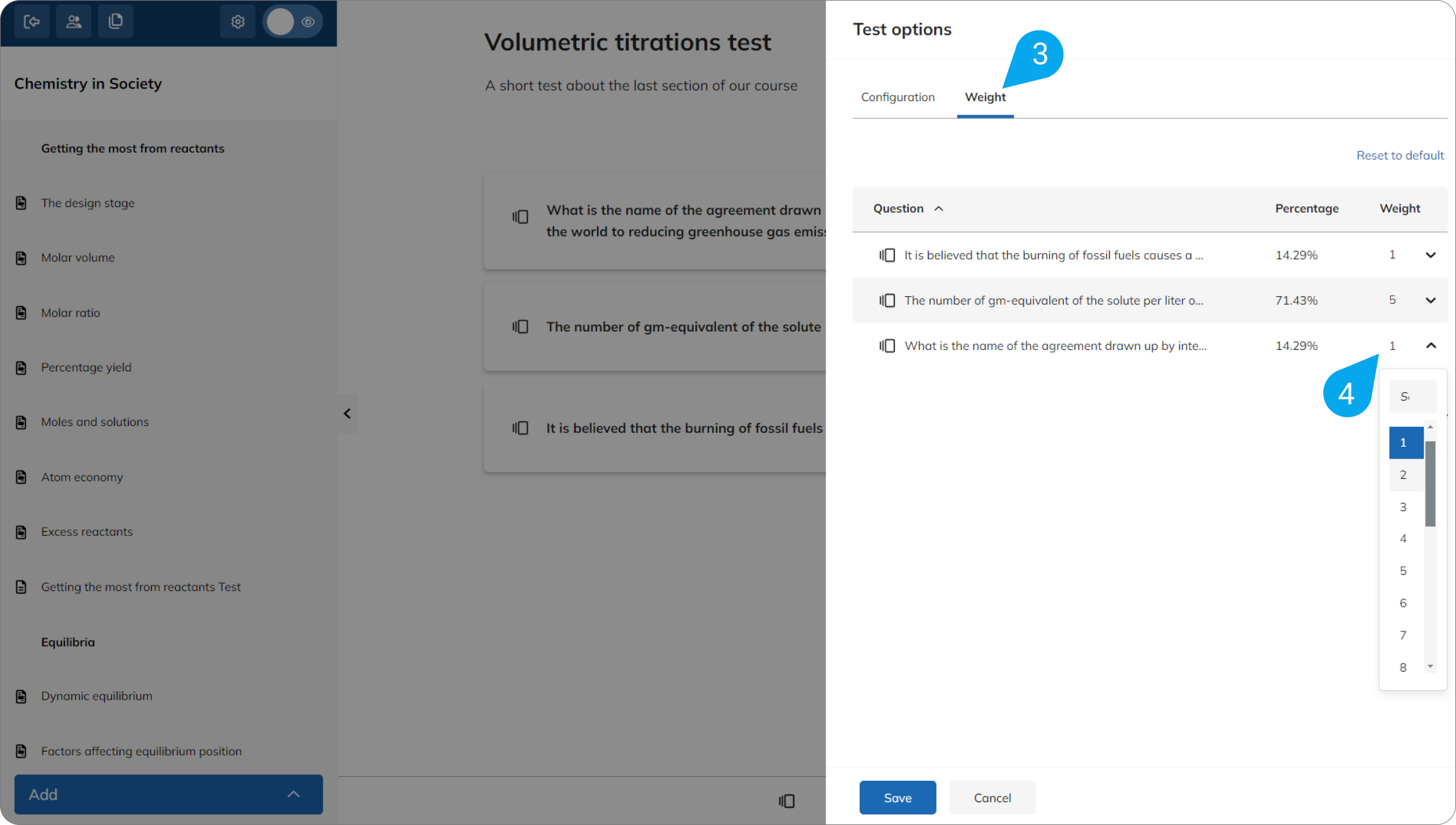Click the document icon beside Dynamic equilibrium

(21, 696)
